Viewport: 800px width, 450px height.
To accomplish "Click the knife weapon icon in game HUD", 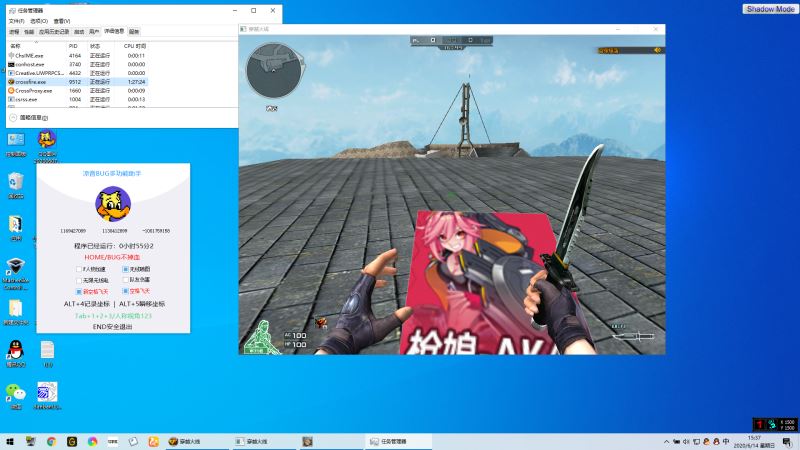I will (x=633, y=336).
